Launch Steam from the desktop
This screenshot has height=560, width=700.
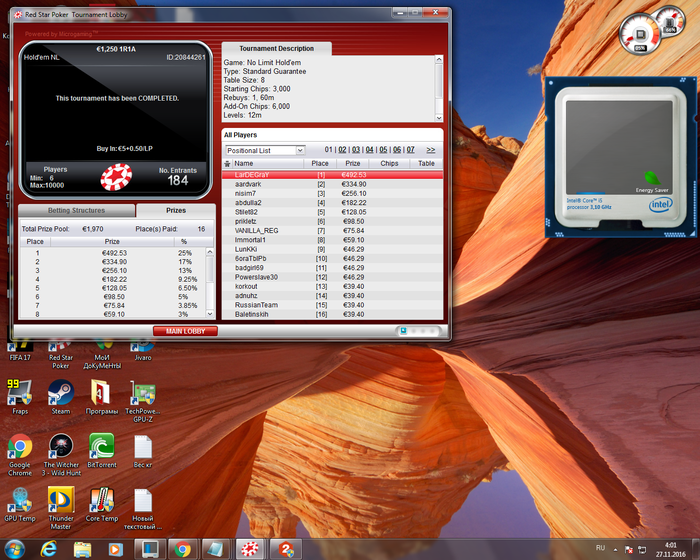(x=61, y=397)
